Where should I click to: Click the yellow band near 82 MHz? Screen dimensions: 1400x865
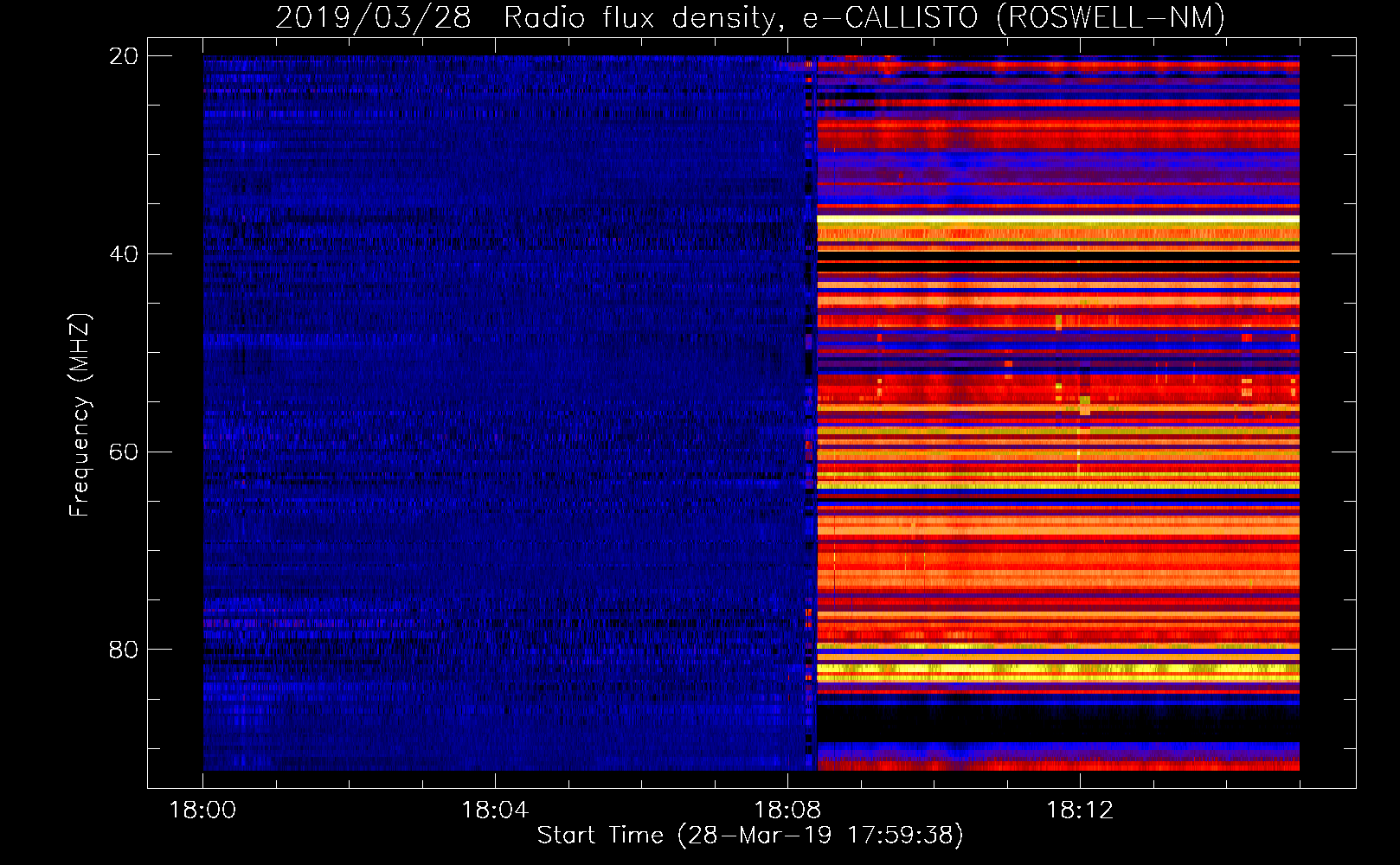tap(1058, 669)
